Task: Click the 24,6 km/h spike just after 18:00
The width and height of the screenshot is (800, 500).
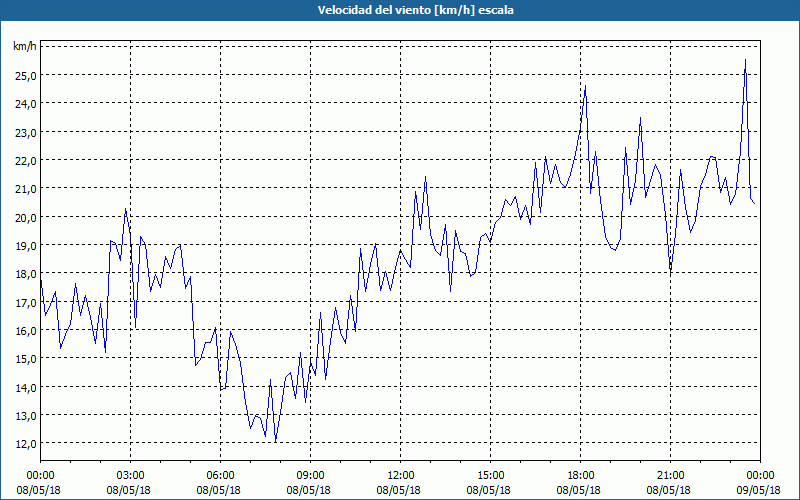Action: coord(585,86)
